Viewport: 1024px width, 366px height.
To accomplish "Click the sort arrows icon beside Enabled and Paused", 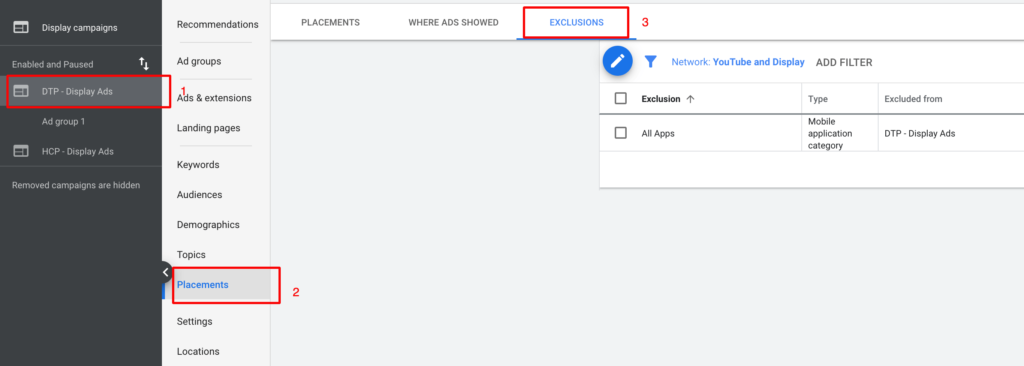I will (x=144, y=64).
